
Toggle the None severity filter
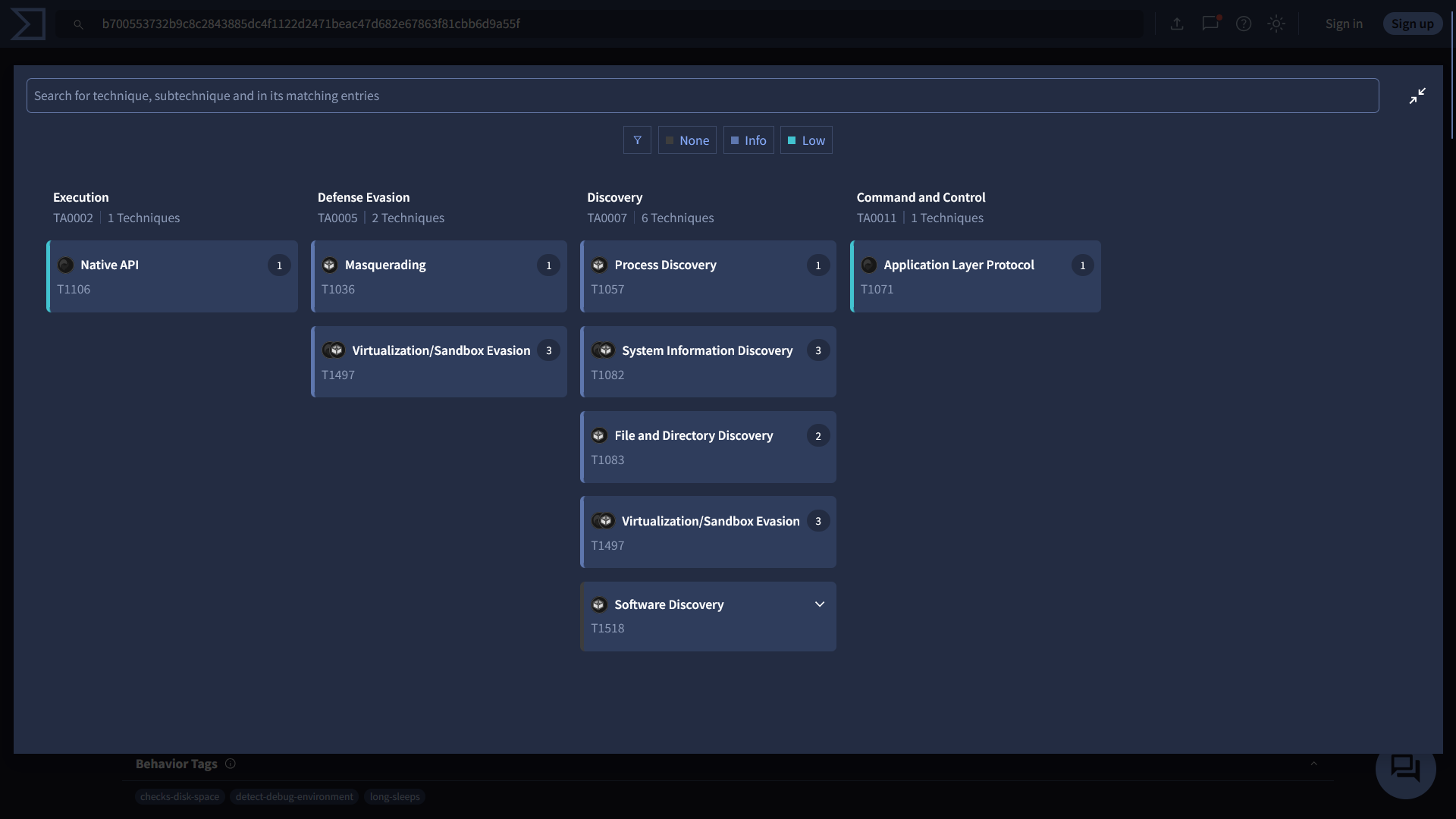pos(687,140)
